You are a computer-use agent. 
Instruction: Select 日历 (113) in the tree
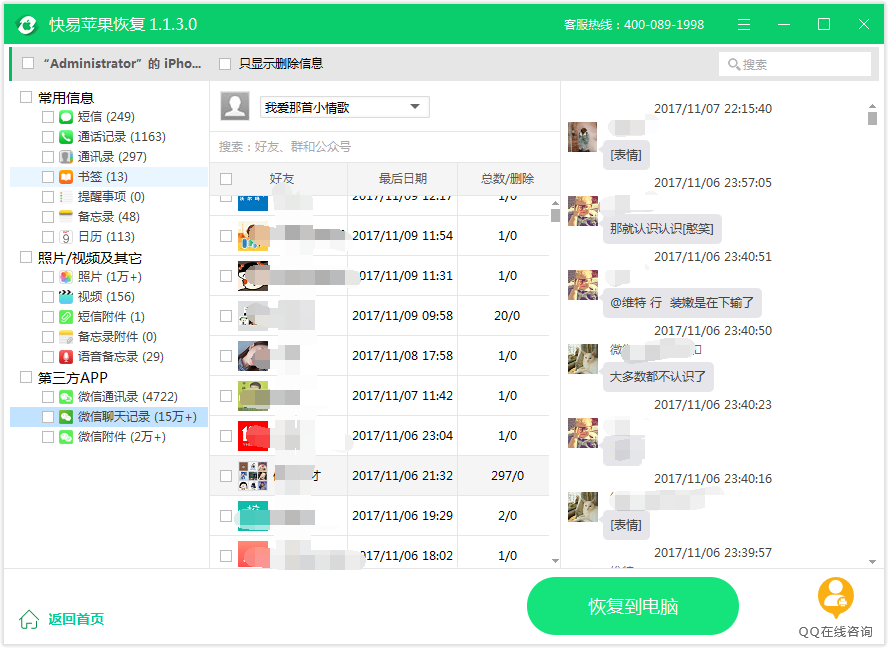106,237
